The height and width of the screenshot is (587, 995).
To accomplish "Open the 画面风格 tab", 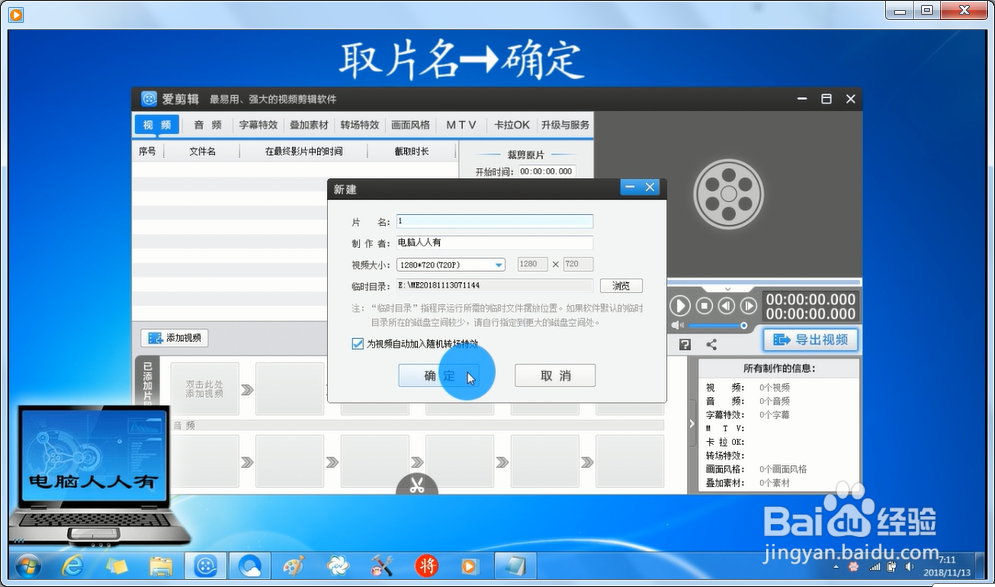I will pos(410,125).
